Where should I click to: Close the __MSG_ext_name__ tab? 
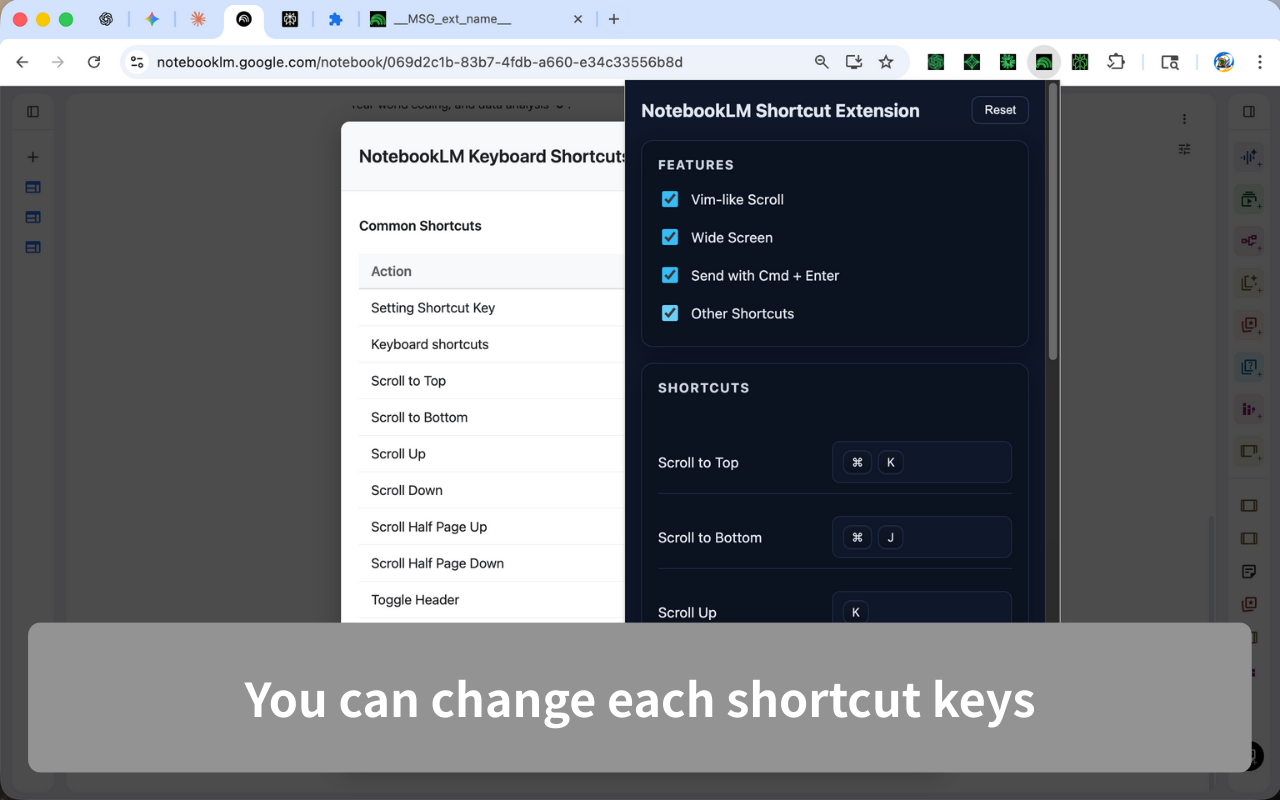[x=577, y=19]
